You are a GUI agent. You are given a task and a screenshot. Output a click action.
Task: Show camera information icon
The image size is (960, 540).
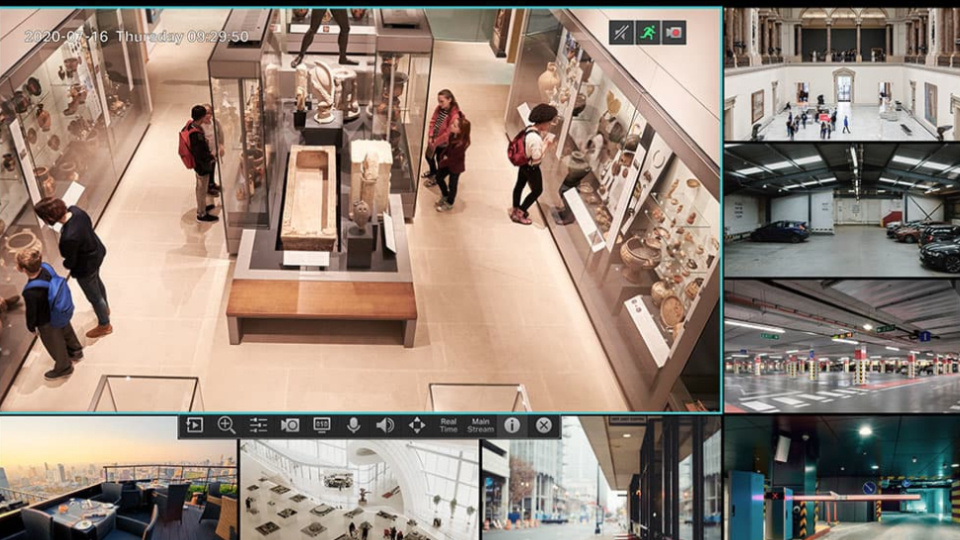pyautogui.click(x=512, y=425)
